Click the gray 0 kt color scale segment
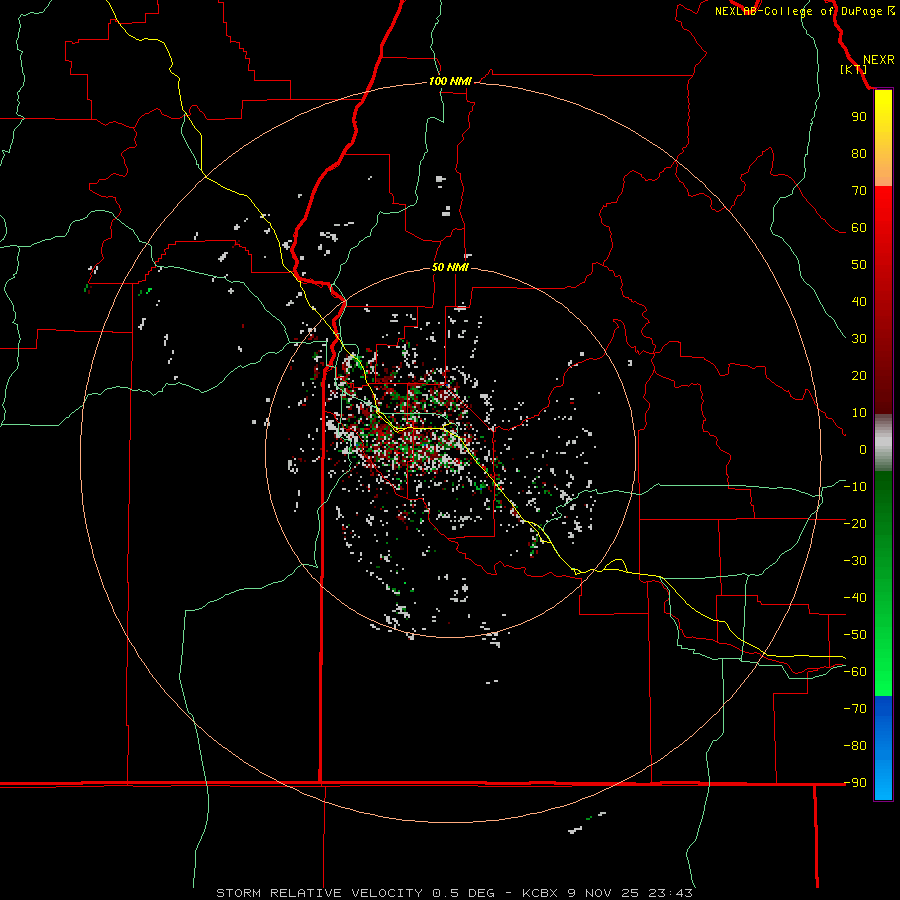 (883, 443)
